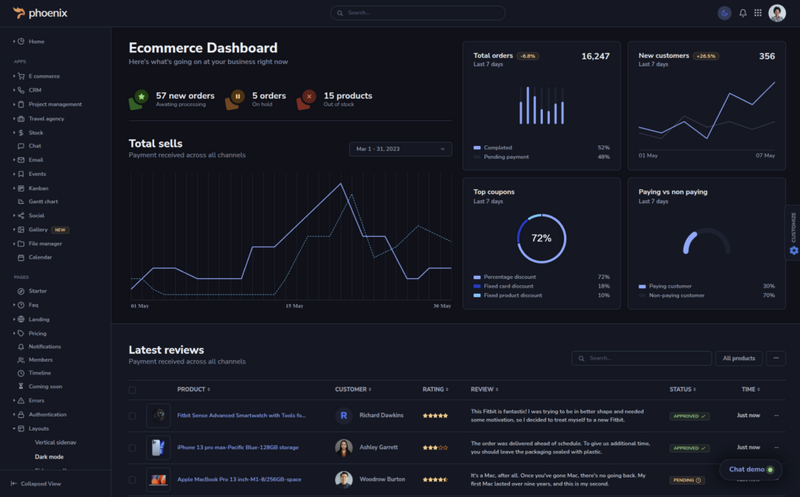This screenshot has height=497, width=800.
Task: Open the Mar 1 - 31, 2023 dropdown
Action: [x=400, y=149]
